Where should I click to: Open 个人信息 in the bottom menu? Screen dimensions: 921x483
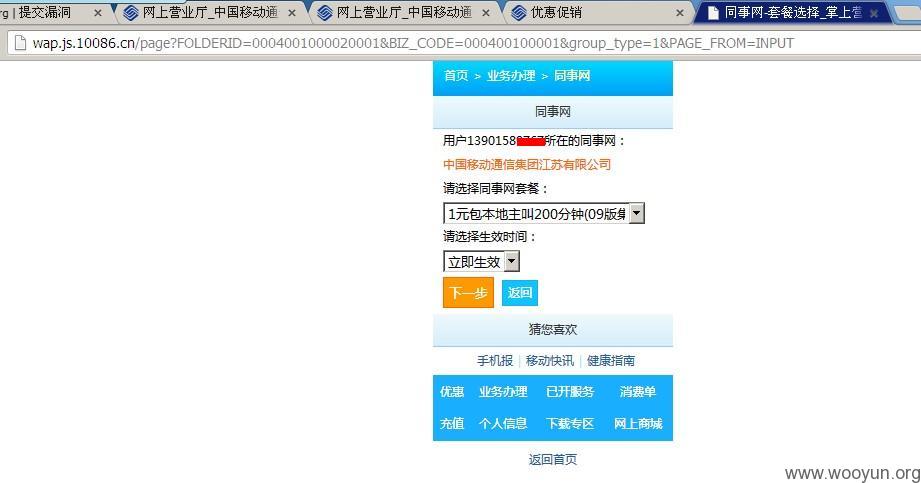click(503, 423)
